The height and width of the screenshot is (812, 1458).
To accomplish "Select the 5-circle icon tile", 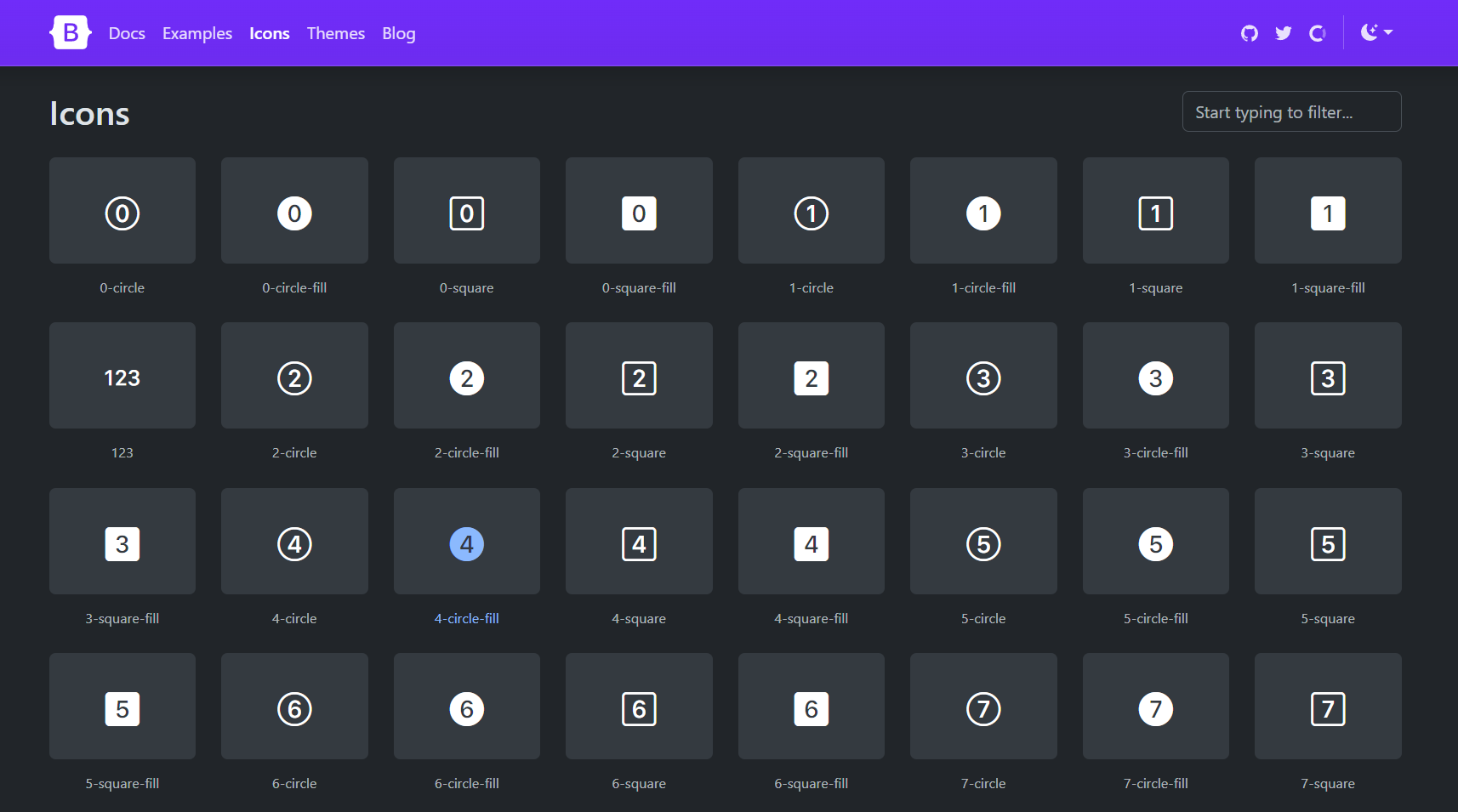I will tap(982, 542).
